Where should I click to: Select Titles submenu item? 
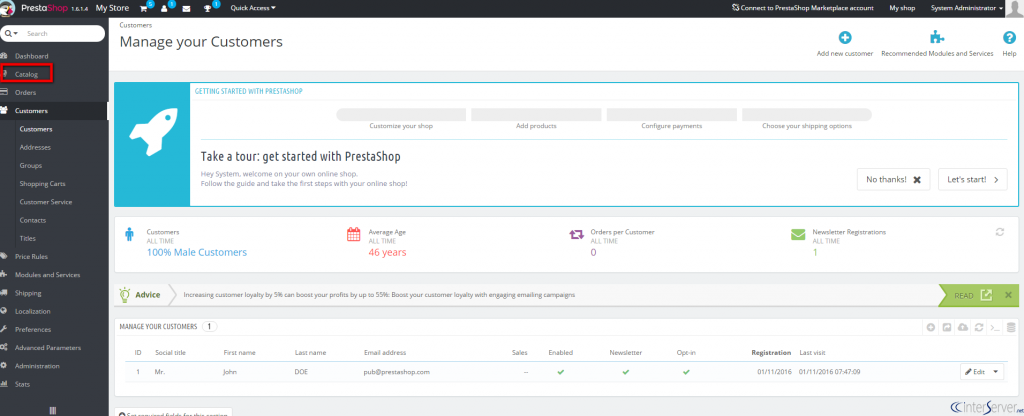(28, 239)
